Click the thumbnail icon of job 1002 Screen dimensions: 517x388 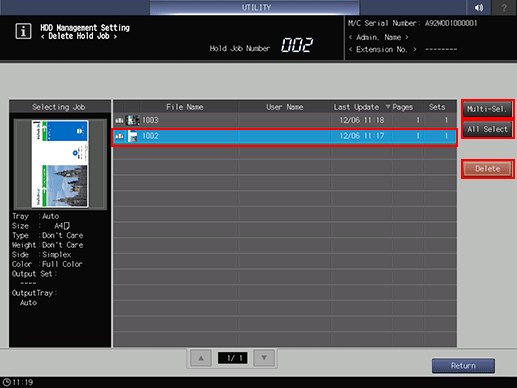pyautogui.click(x=133, y=136)
